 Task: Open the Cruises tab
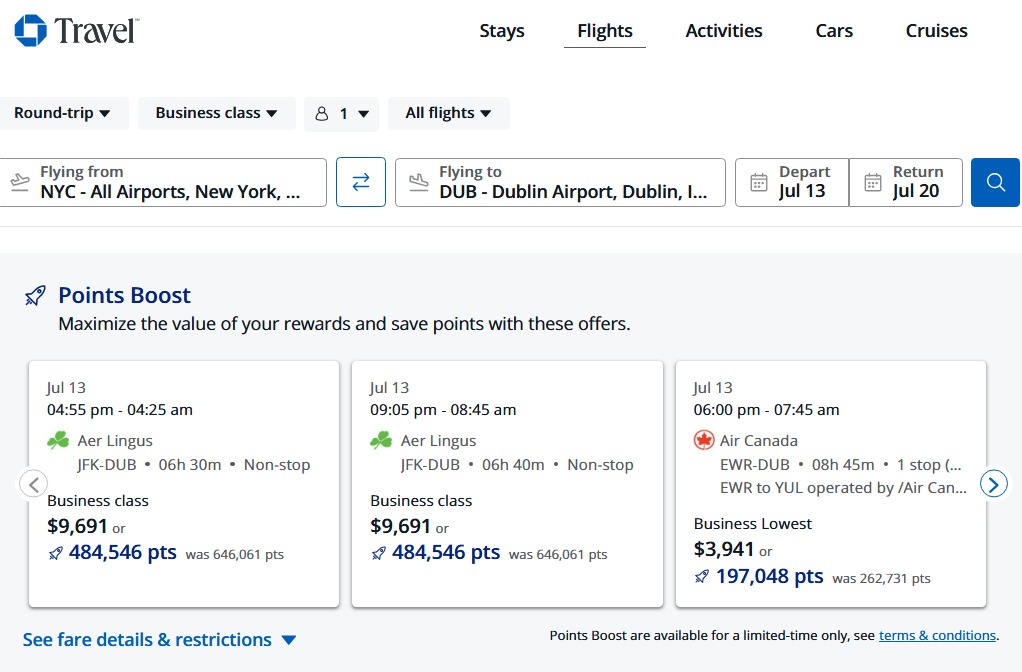point(937,31)
